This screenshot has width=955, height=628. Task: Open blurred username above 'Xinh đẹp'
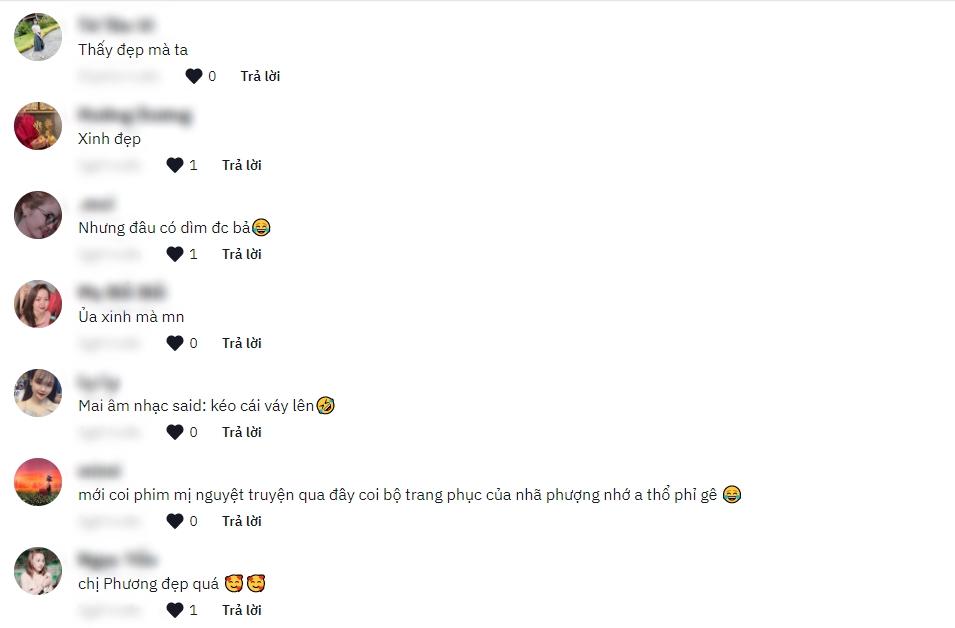pyautogui.click(x=135, y=115)
